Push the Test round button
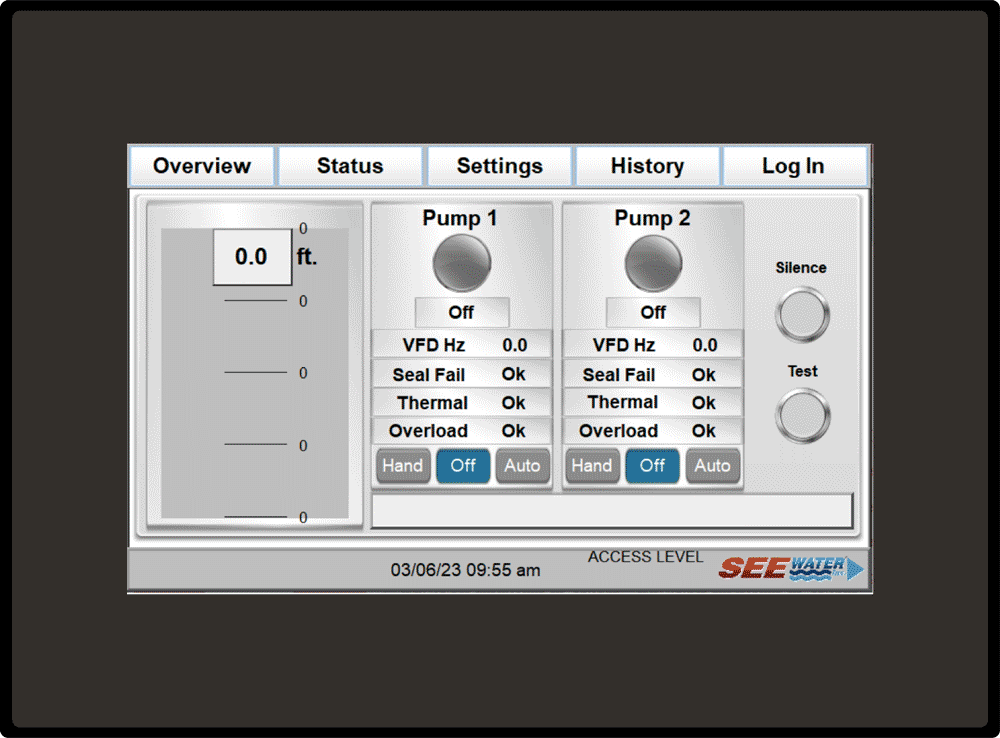Viewport: 1000px width, 738px height. [802, 417]
